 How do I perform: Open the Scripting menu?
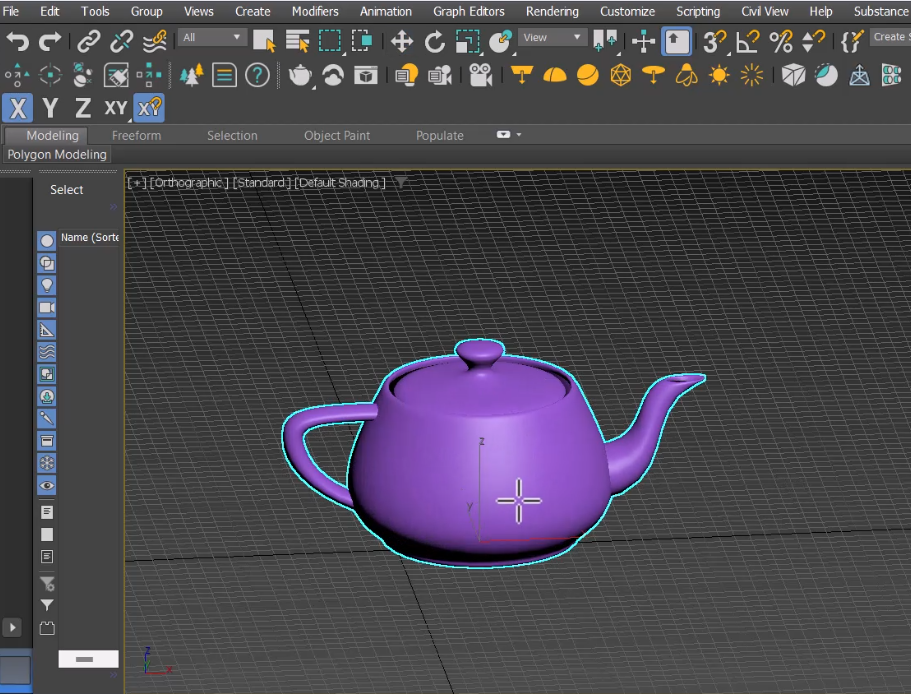click(x=698, y=12)
